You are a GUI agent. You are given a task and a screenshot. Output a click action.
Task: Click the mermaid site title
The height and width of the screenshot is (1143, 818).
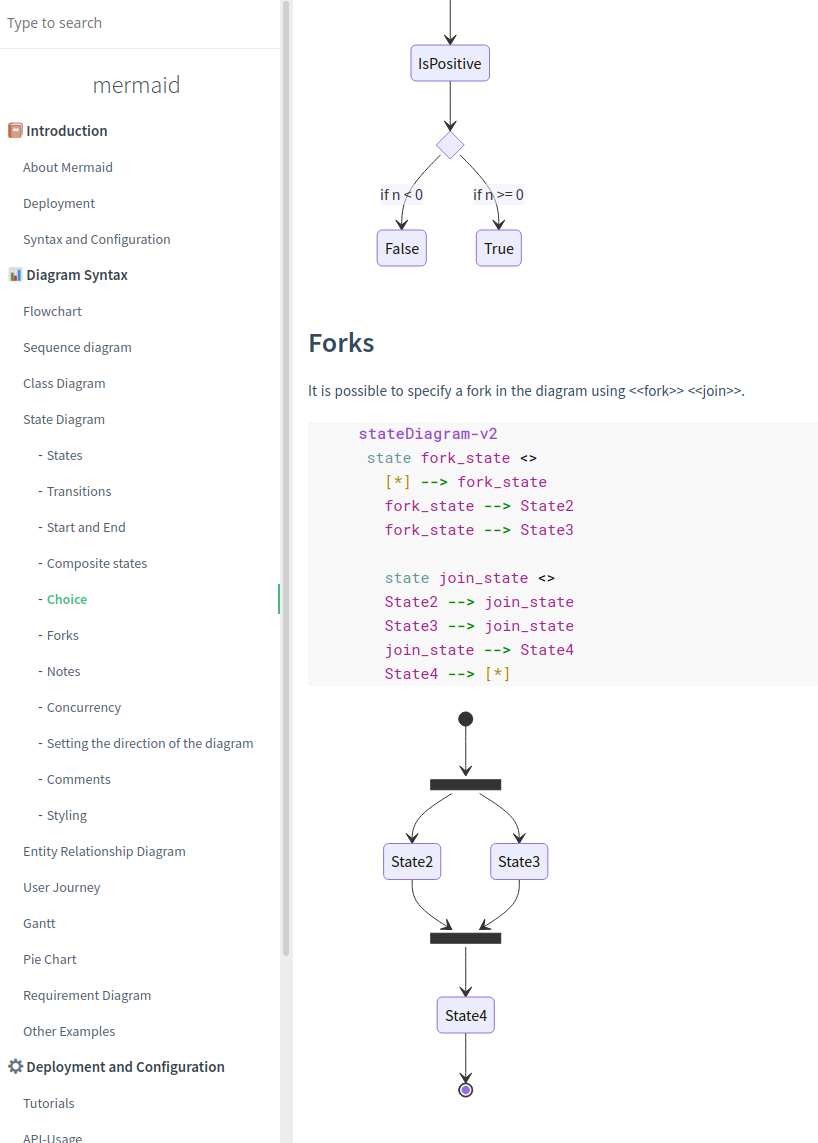coord(136,85)
